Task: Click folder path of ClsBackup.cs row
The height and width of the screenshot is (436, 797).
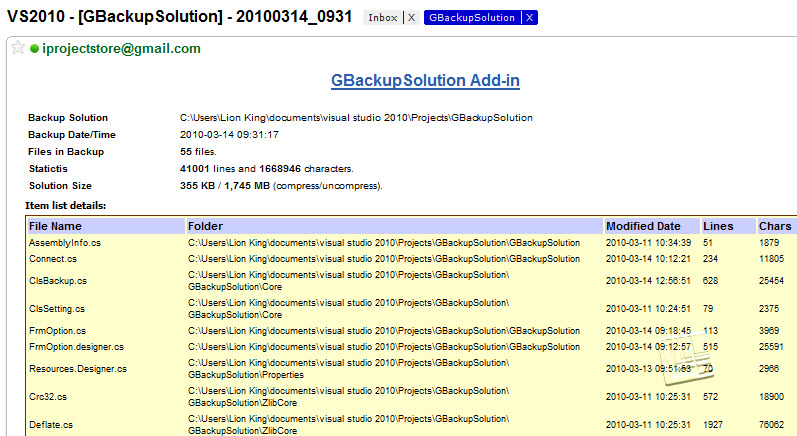Action: 349,281
